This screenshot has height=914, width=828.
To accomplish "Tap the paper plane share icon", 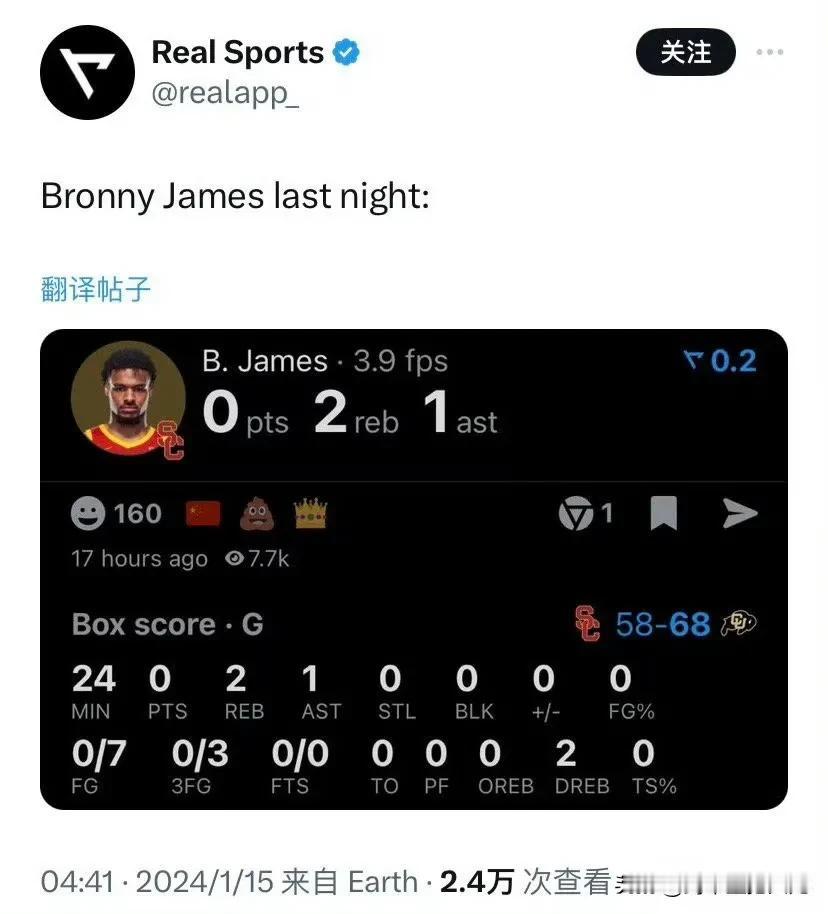I will pos(739,513).
